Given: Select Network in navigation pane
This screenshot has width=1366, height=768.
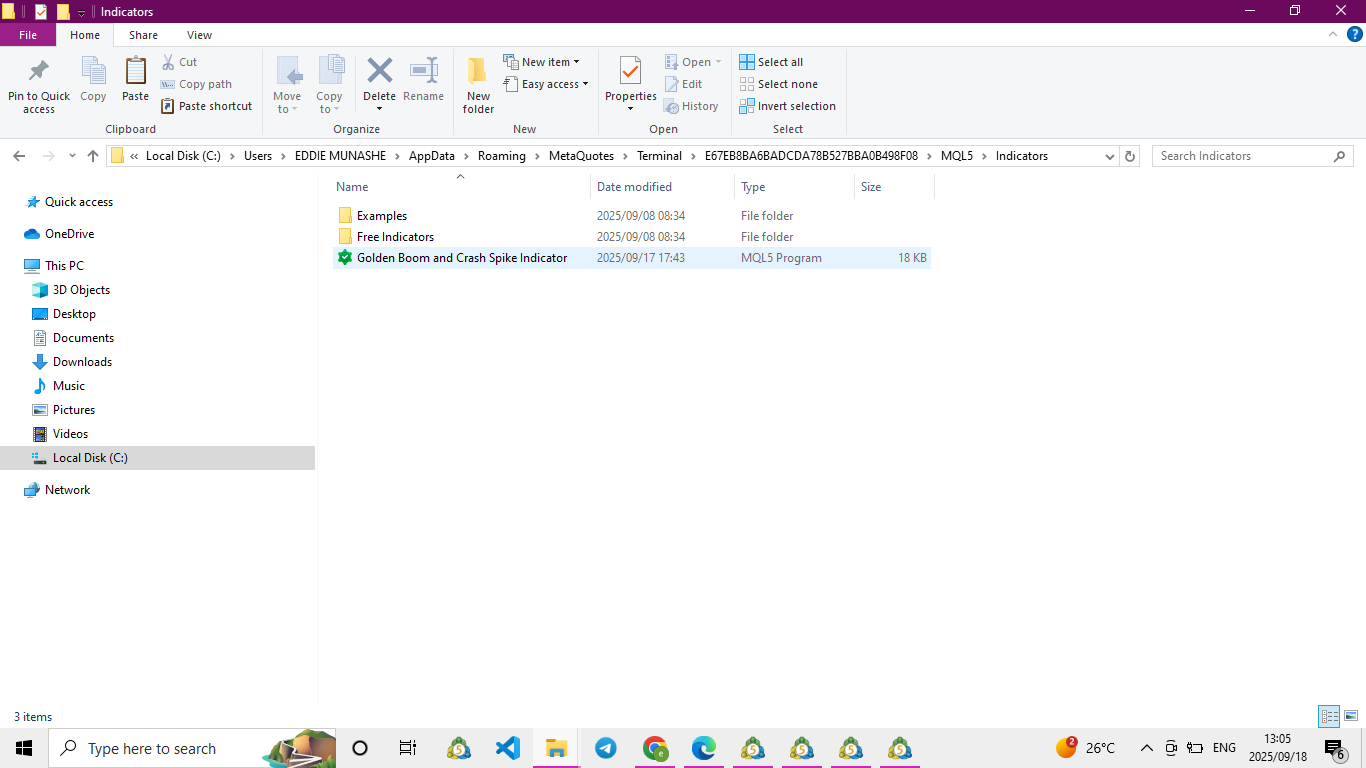Looking at the screenshot, I should 67,490.
